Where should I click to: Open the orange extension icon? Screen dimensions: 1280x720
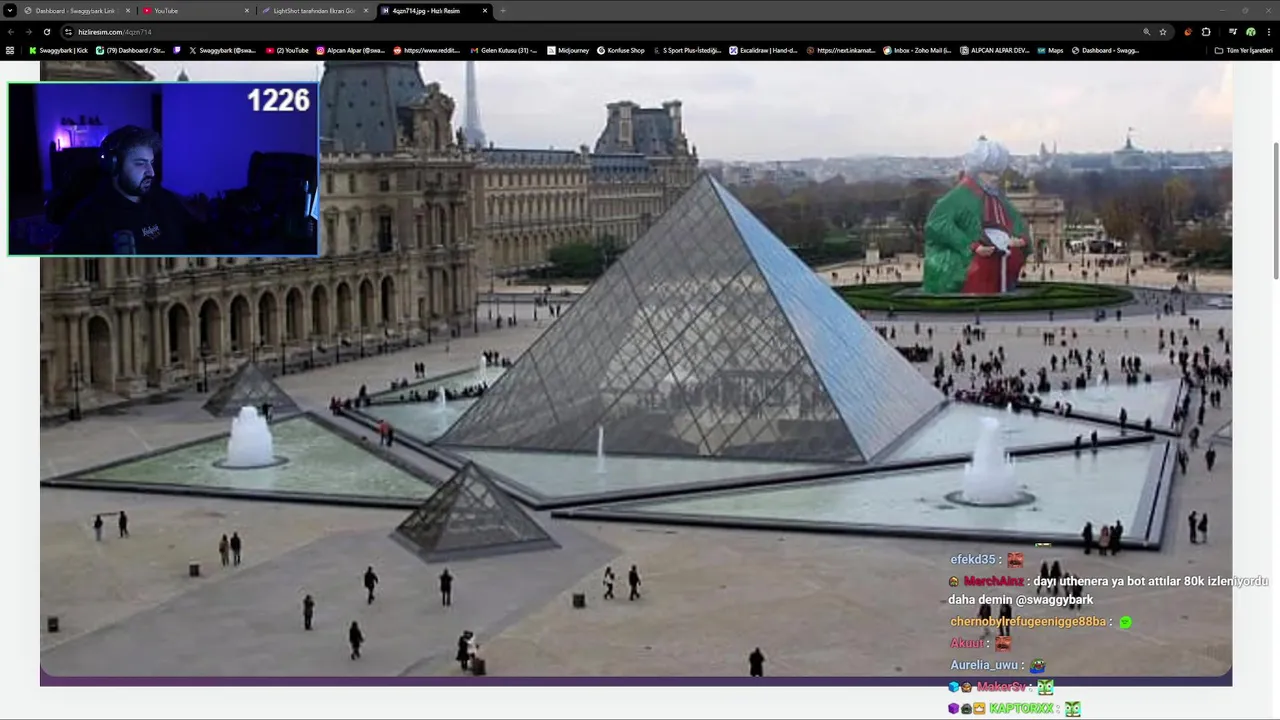point(1188,32)
